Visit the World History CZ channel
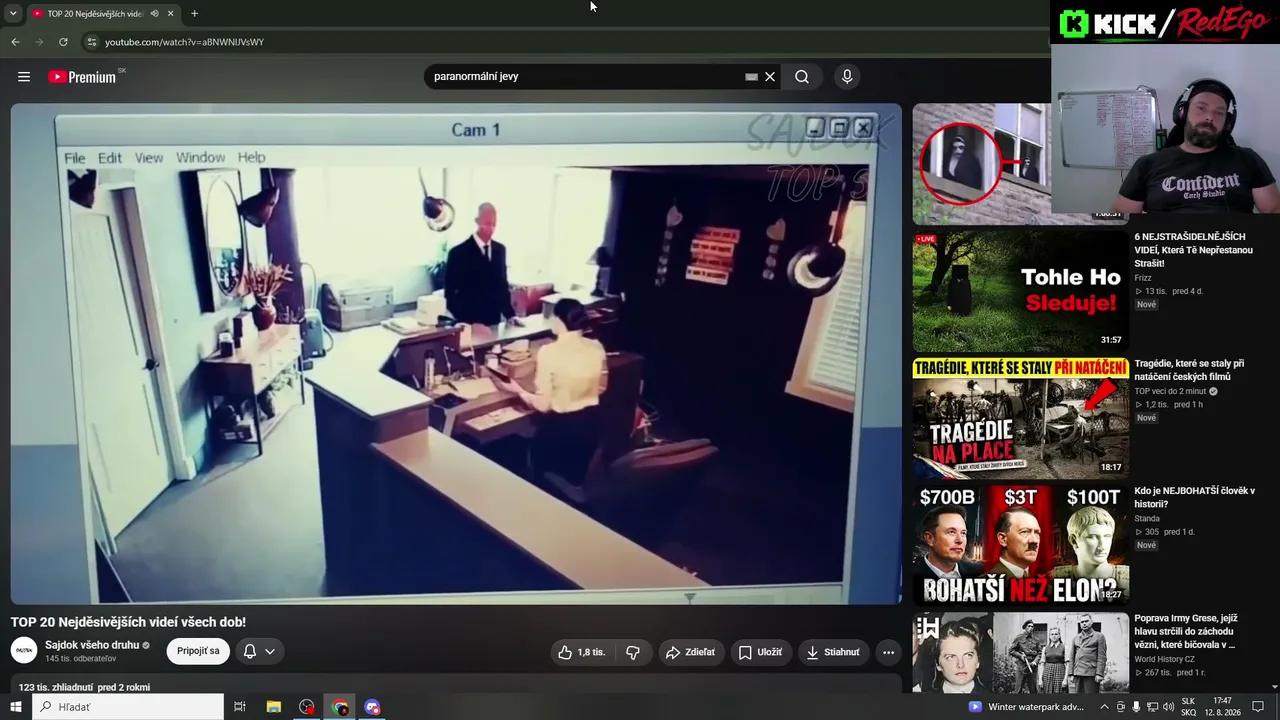 (1164, 659)
